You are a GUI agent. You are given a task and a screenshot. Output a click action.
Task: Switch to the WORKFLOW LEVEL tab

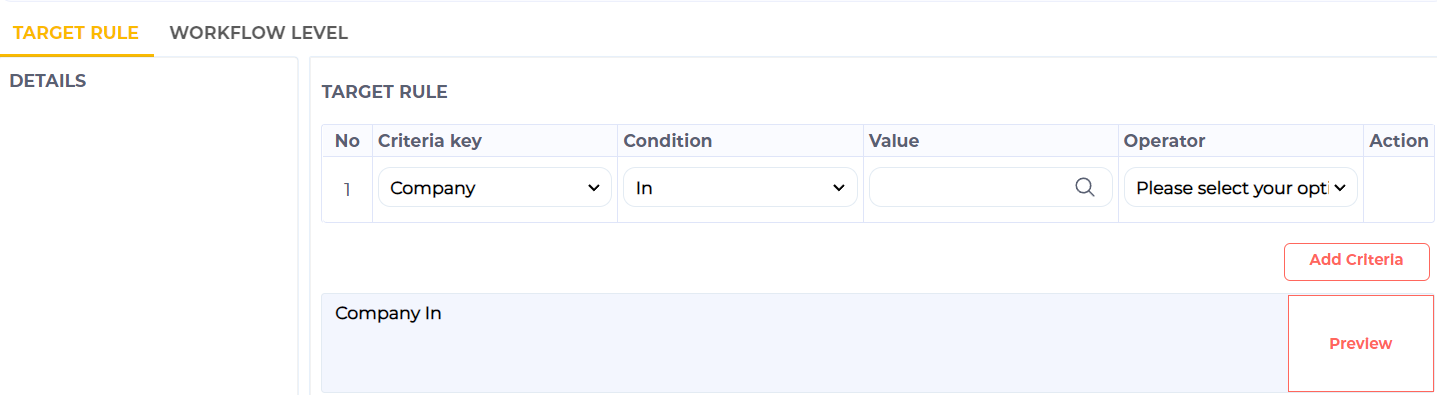259,32
